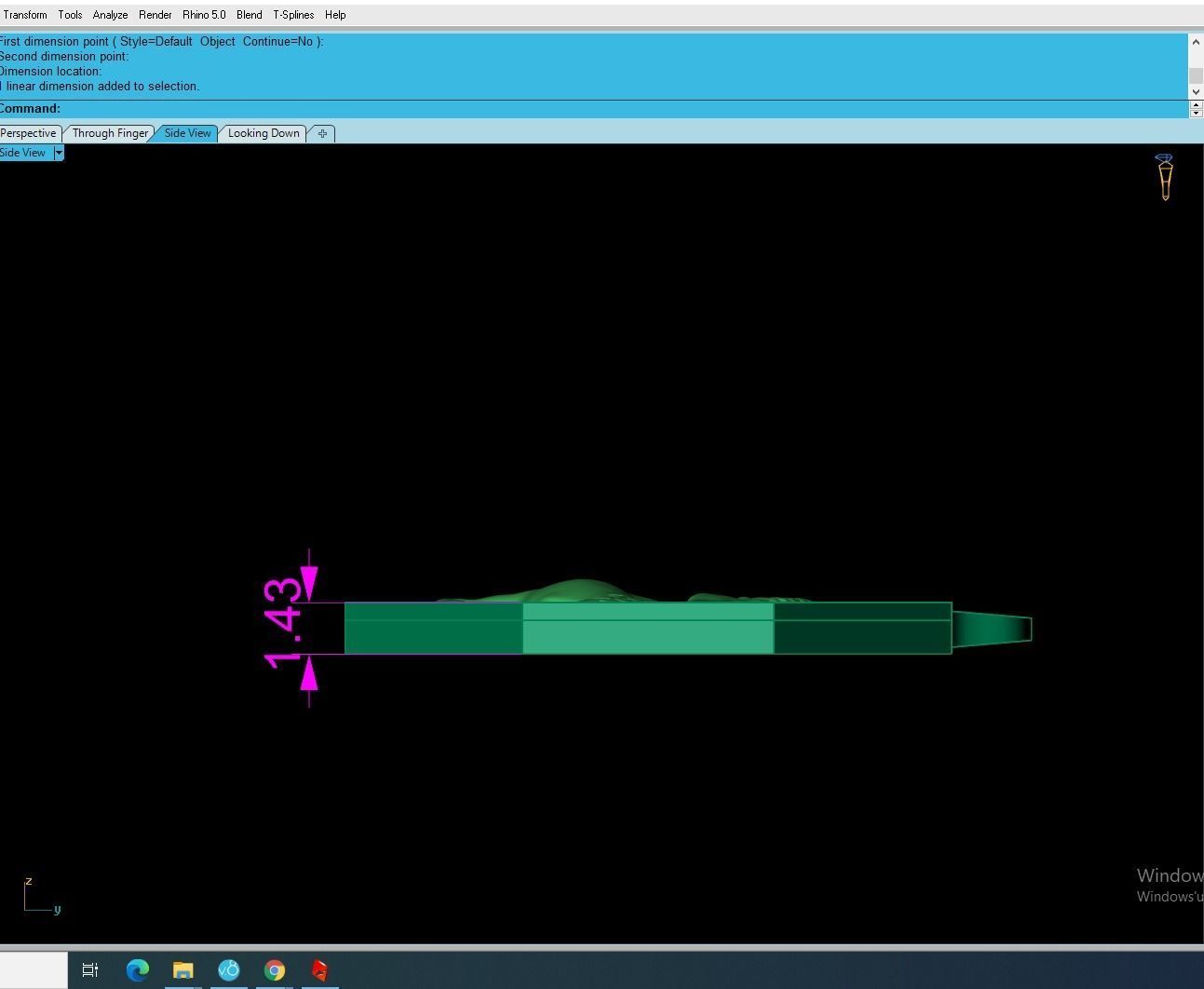The image size is (1204, 989).
Task: Open the Tools menu
Action: pyautogui.click(x=70, y=15)
